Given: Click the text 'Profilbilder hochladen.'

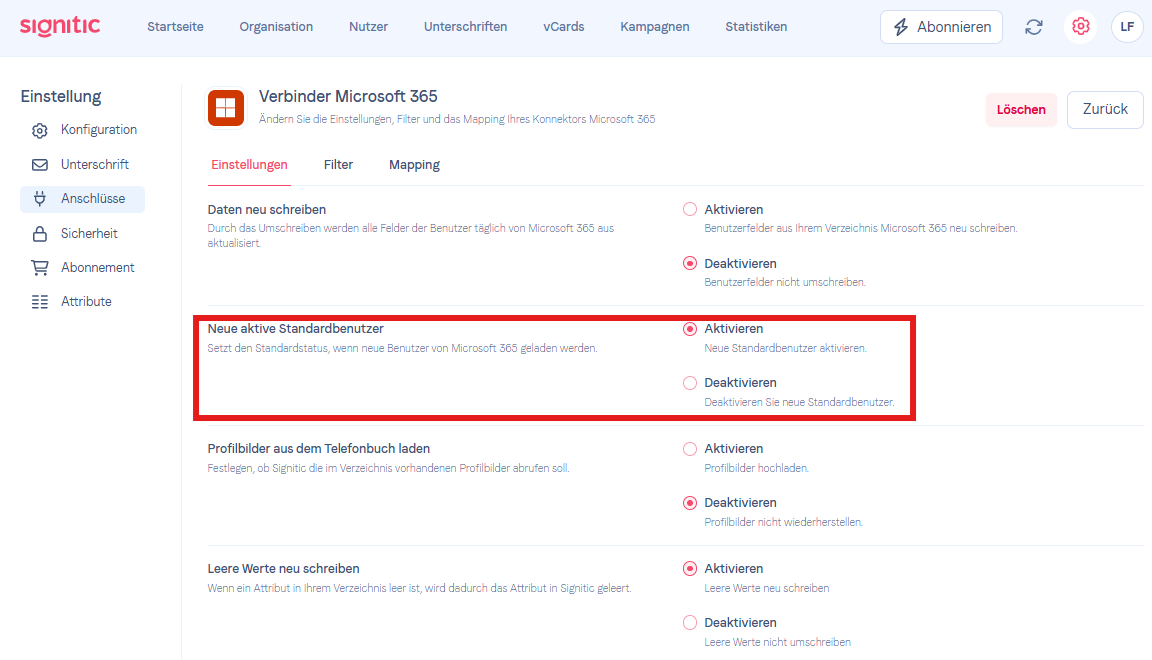Looking at the screenshot, I should click(756, 468).
